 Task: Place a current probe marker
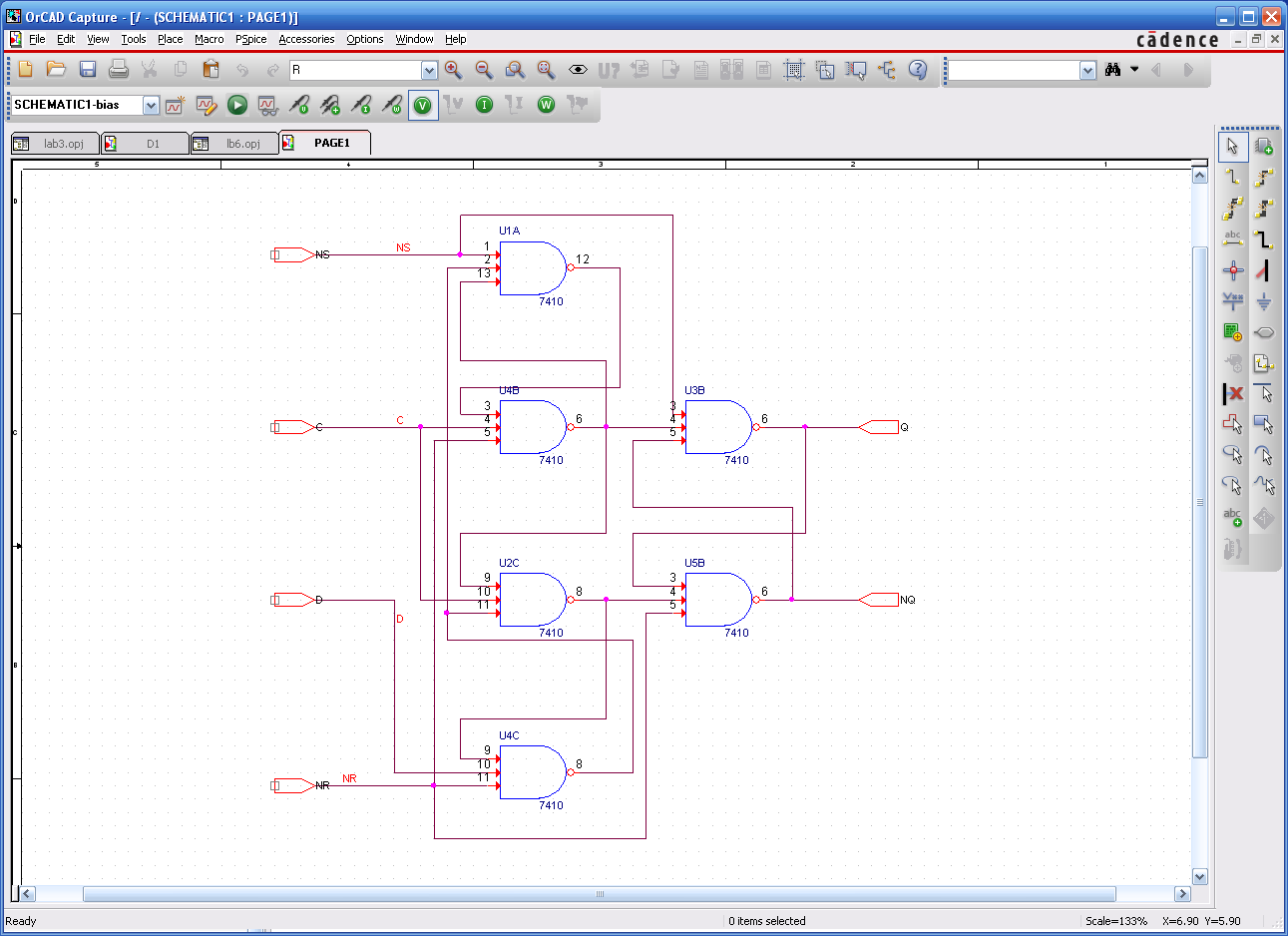click(361, 105)
